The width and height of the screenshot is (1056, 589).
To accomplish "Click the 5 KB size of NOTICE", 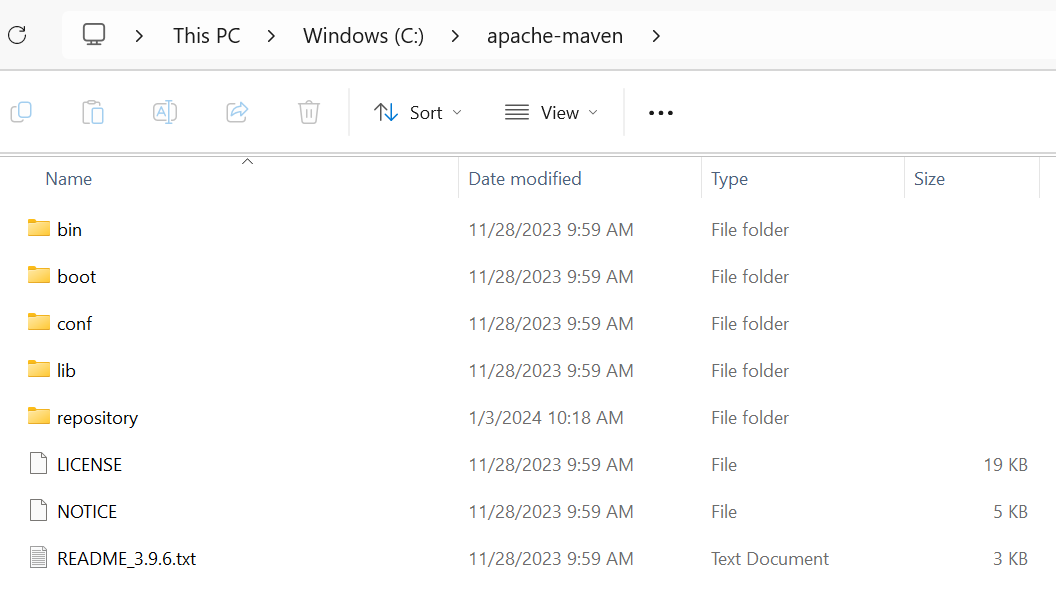I will click(1010, 512).
